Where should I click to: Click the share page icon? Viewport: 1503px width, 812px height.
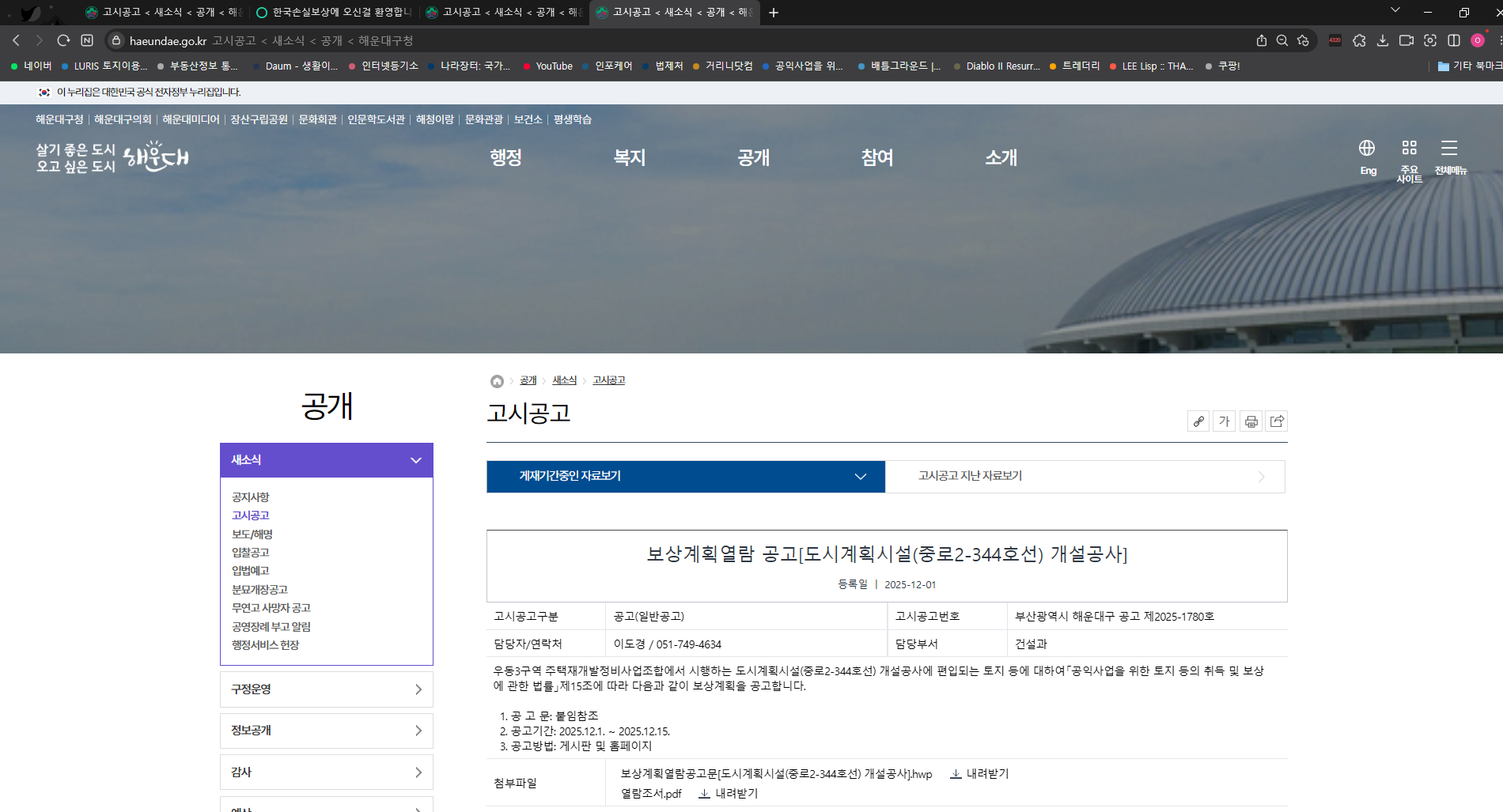point(1277,421)
